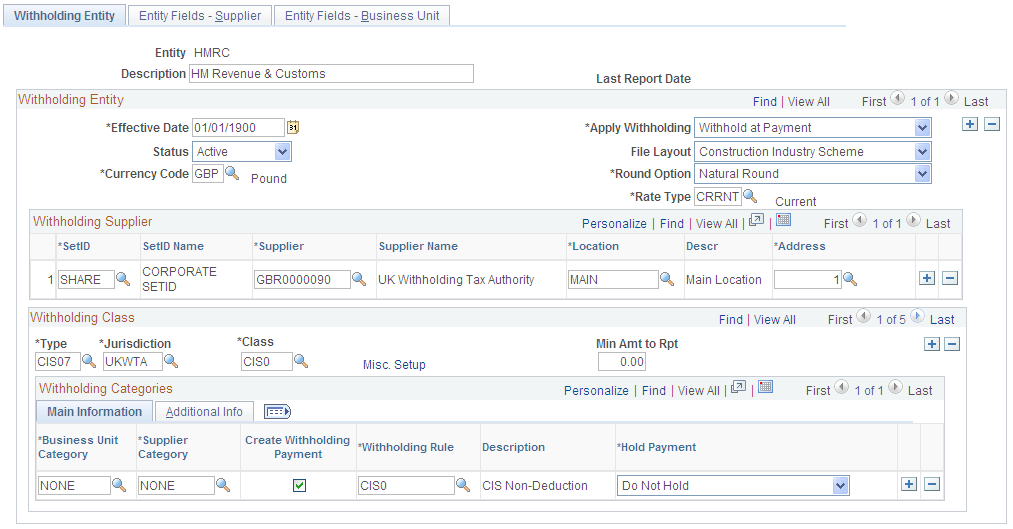Look up Supplier Category NONE
The height and width of the screenshot is (529, 1013).
click(x=223, y=485)
